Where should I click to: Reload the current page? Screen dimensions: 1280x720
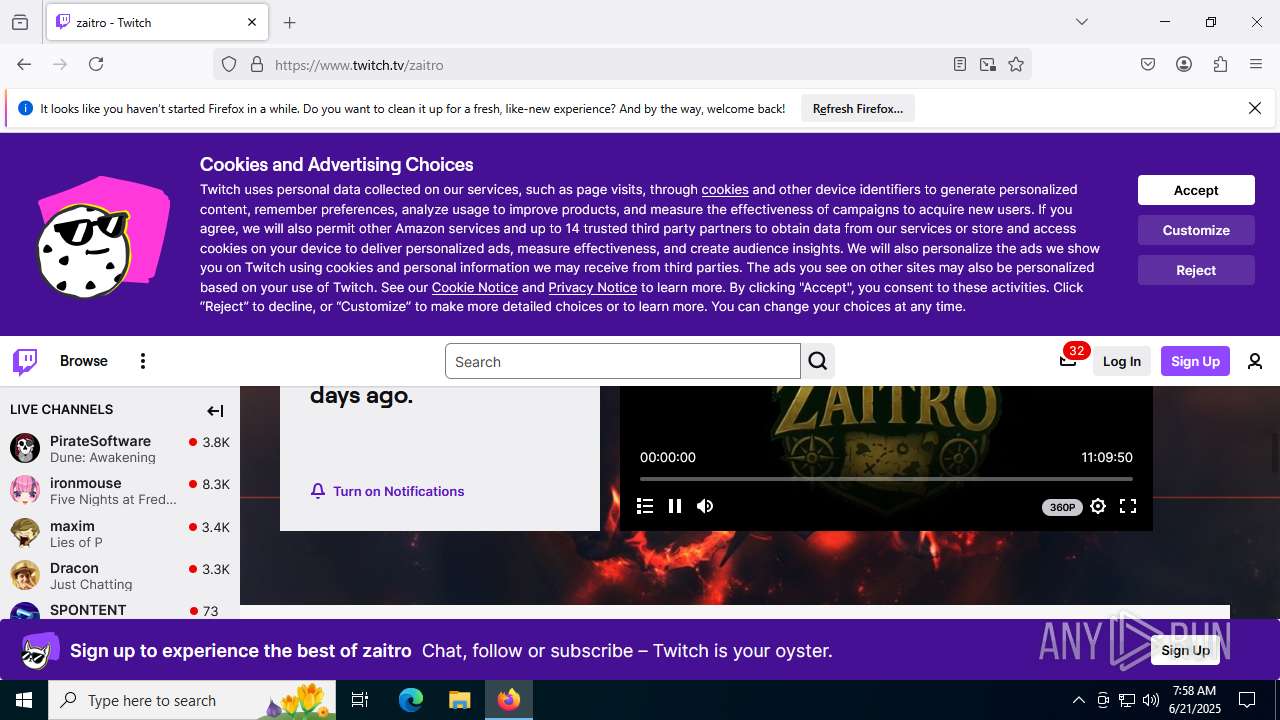tap(96, 64)
